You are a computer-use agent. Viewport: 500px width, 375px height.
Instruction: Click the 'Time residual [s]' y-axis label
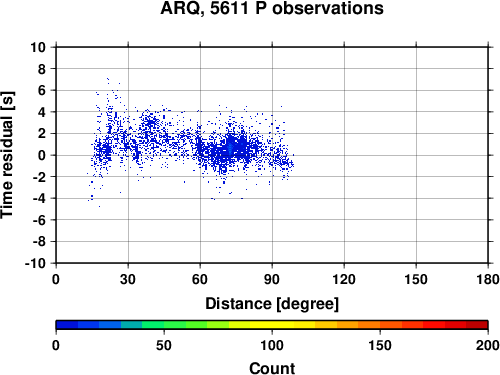(x=7, y=155)
